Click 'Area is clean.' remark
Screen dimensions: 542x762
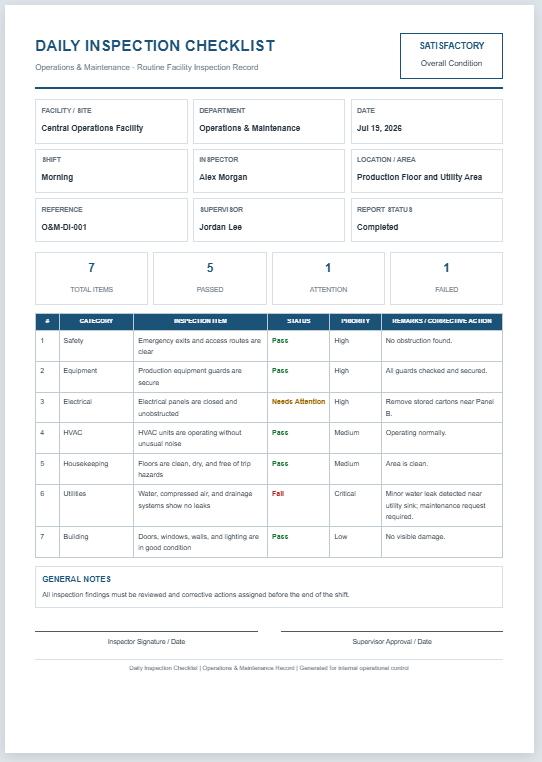click(407, 464)
